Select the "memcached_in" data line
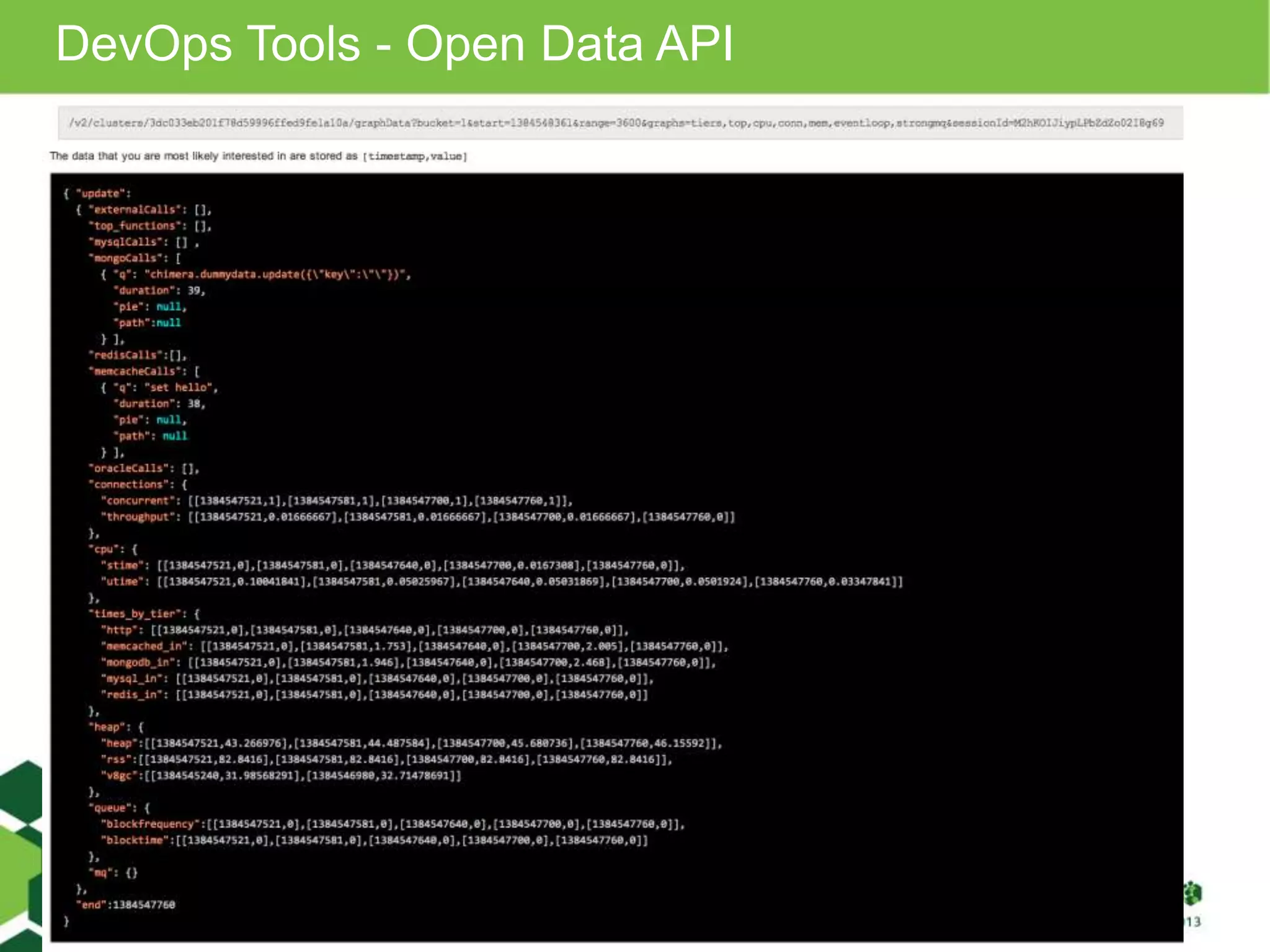1270x952 pixels. (415, 646)
